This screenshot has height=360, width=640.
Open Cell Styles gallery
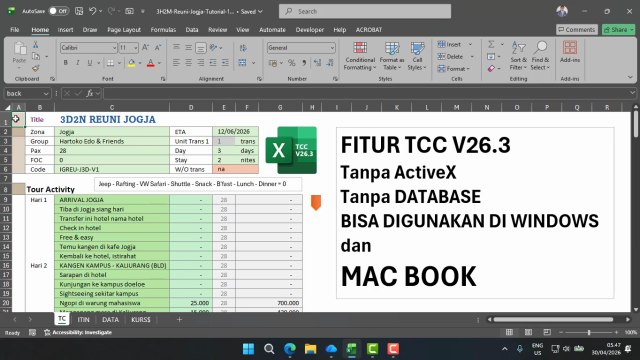pyautogui.click(x=417, y=56)
